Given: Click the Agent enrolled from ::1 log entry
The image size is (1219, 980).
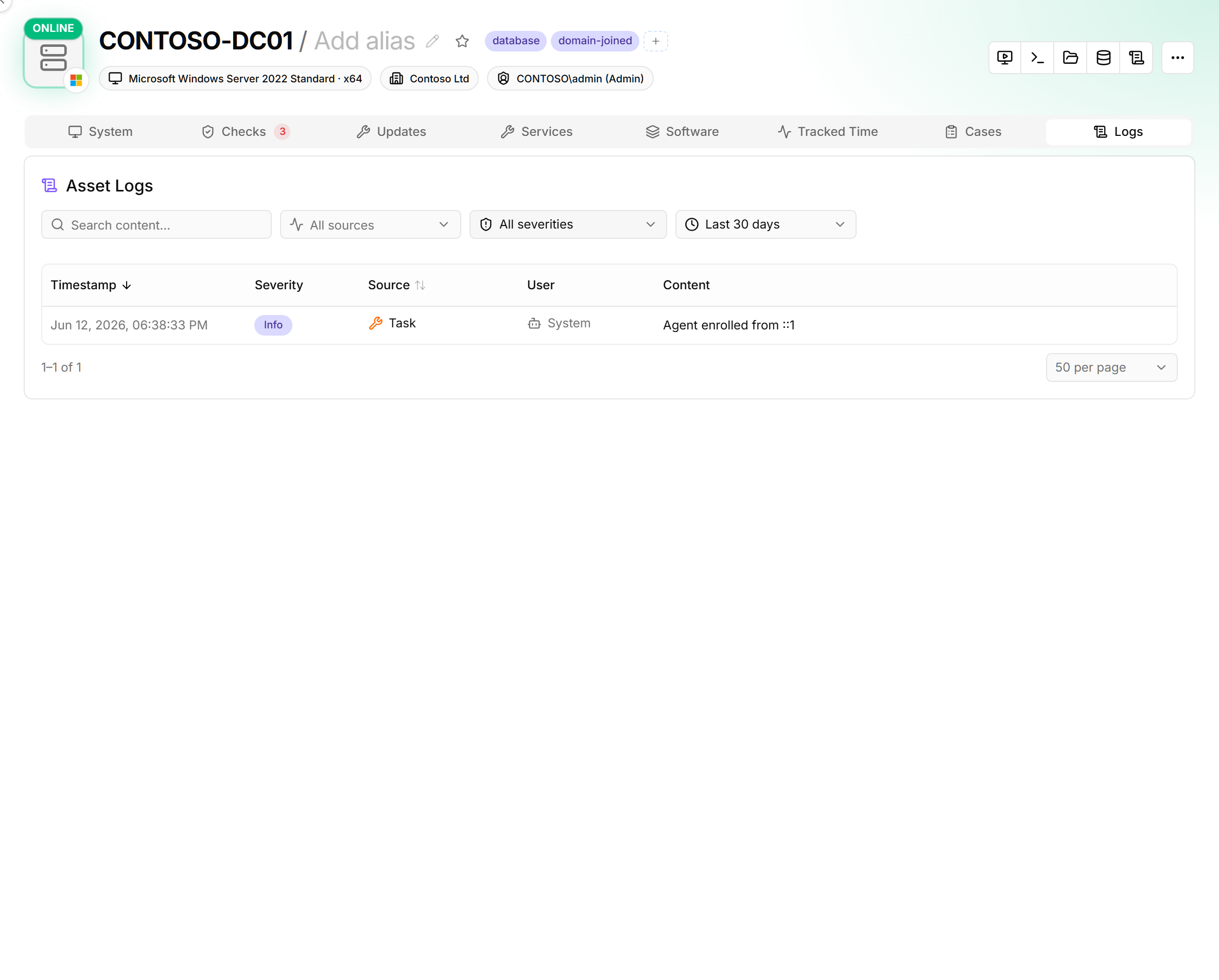Looking at the screenshot, I should (x=729, y=325).
